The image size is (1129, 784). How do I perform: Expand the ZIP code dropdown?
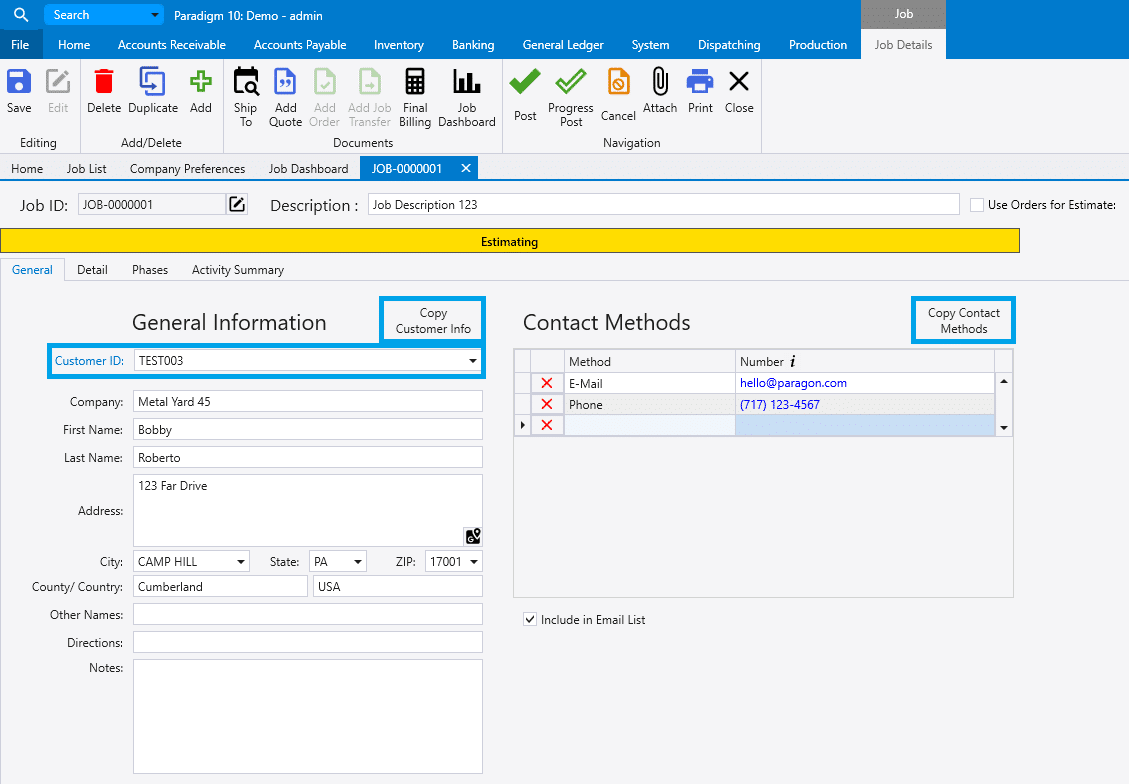point(473,562)
